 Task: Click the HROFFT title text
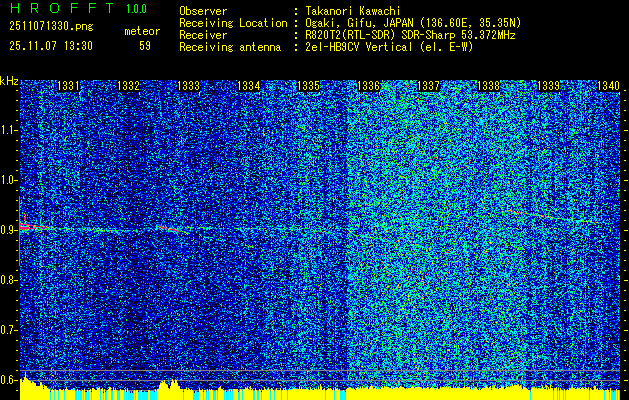click(x=62, y=8)
